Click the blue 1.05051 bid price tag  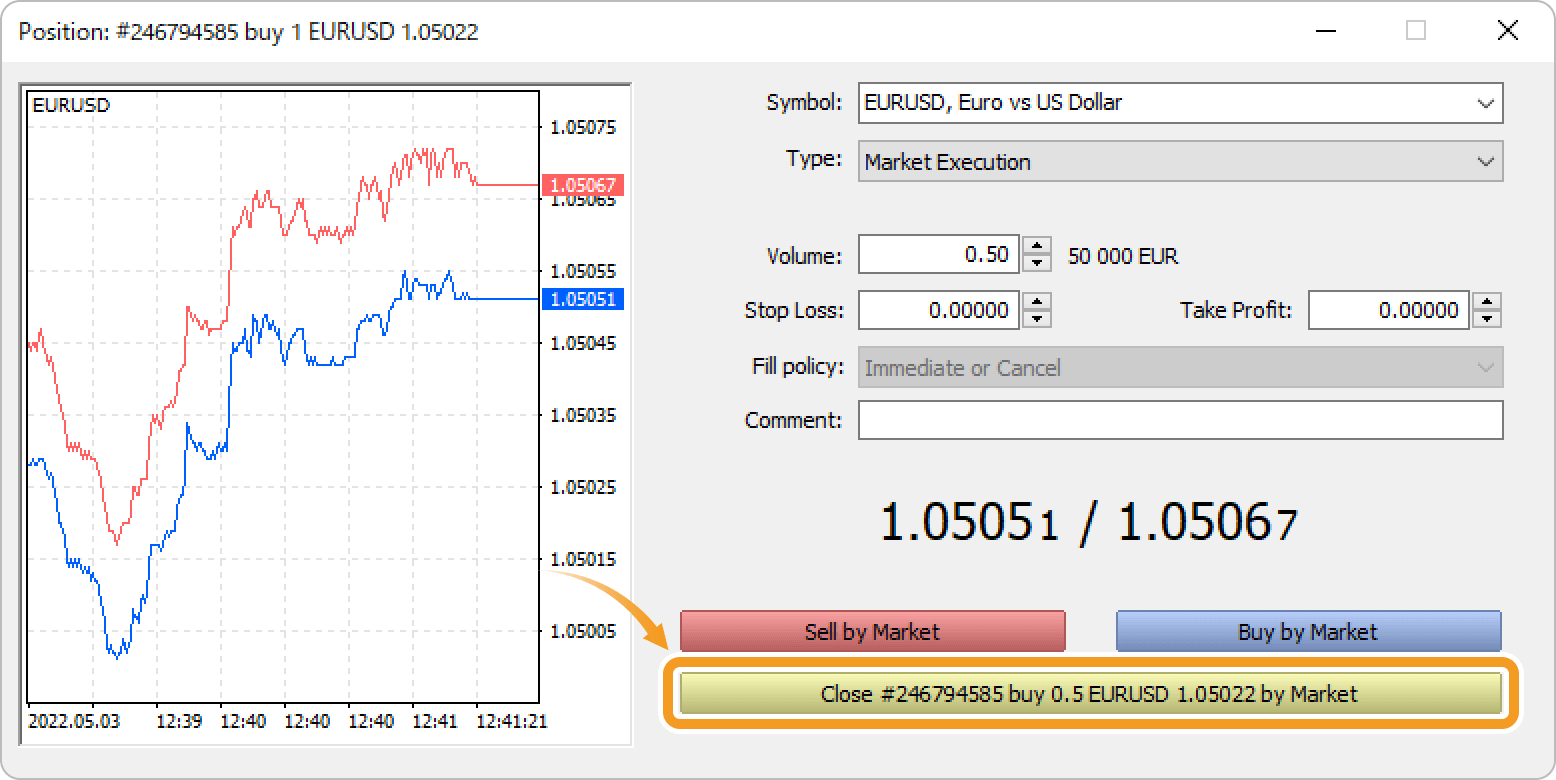(583, 299)
